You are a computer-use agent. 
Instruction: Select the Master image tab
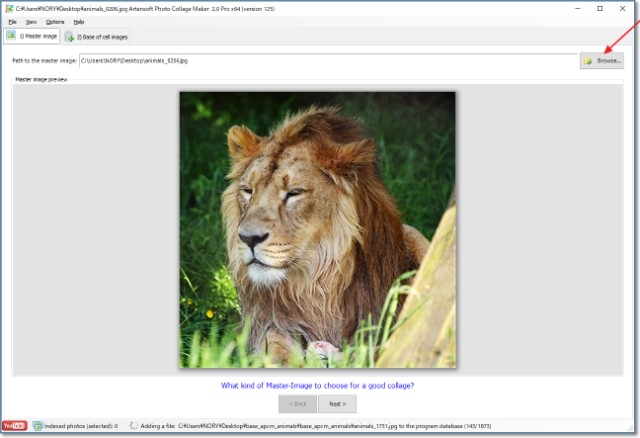(x=35, y=36)
